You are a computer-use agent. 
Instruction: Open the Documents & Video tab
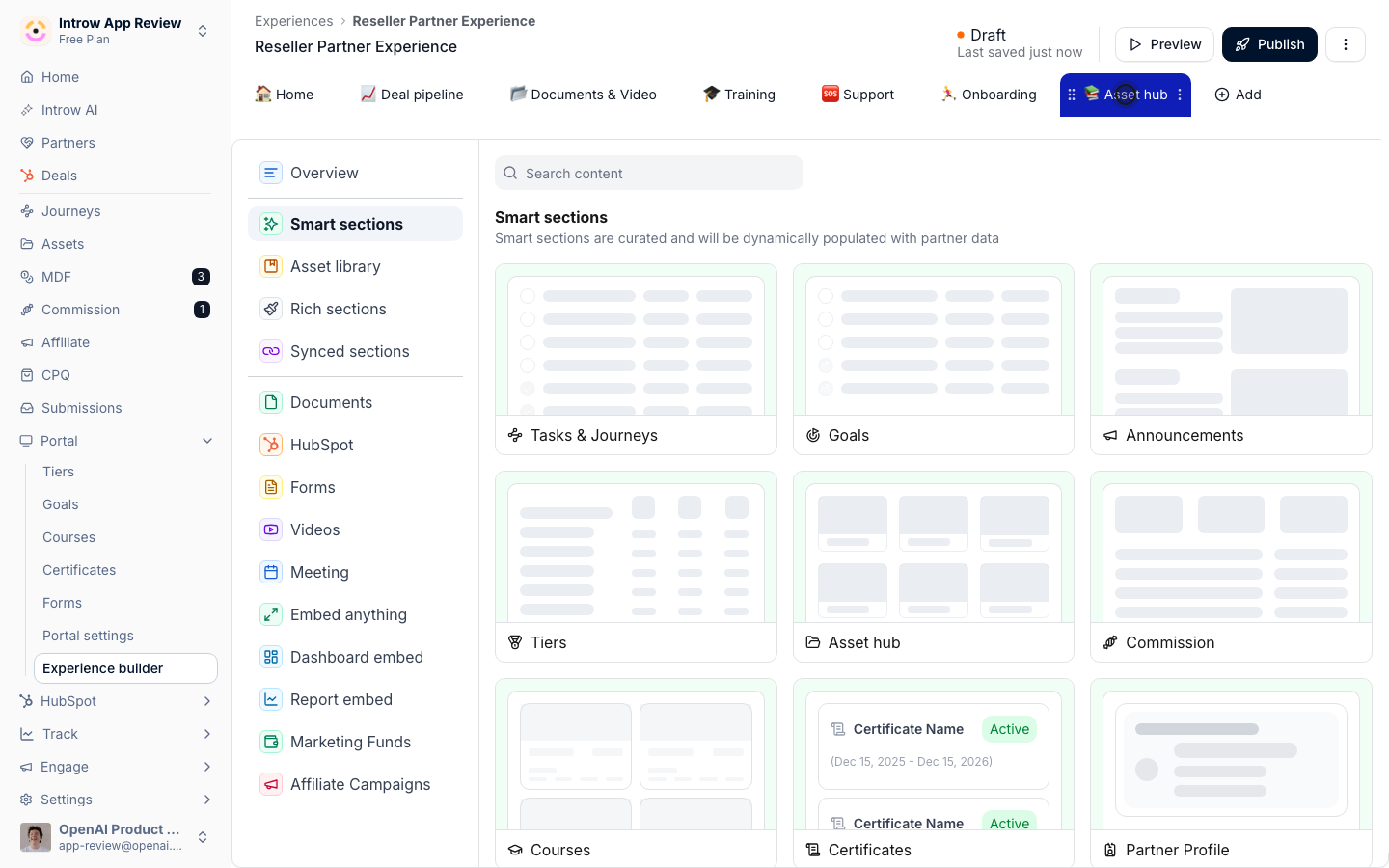point(584,95)
